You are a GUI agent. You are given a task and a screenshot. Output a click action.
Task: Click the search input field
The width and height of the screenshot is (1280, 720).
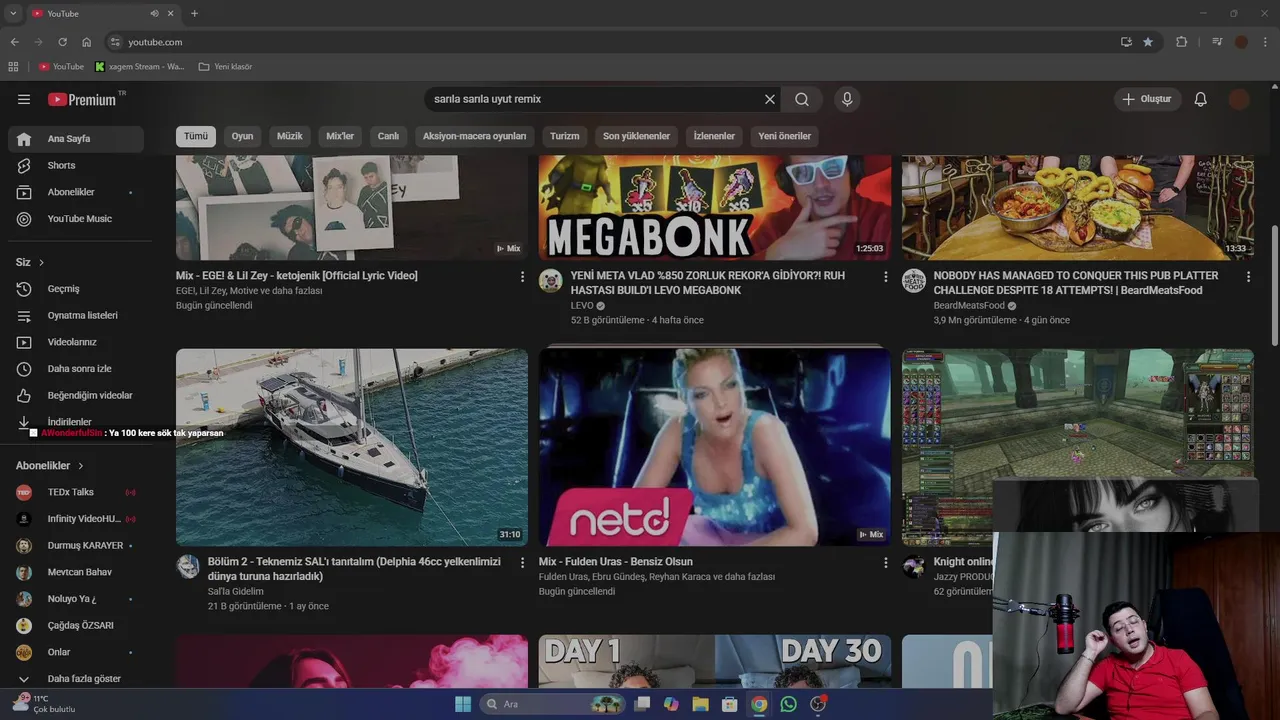(x=594, y=99)
